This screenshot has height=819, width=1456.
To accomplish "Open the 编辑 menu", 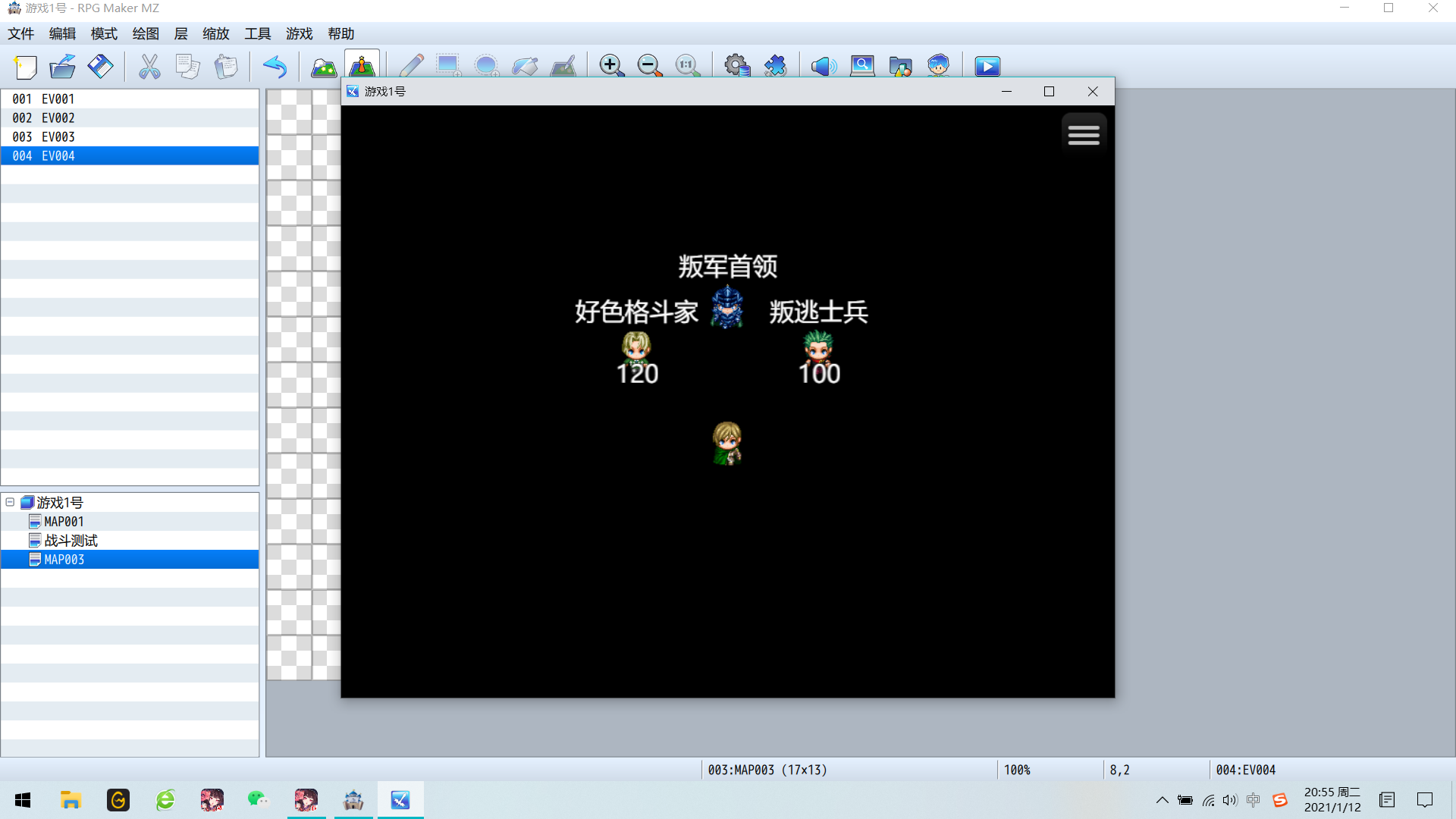I will pos(62,33).
